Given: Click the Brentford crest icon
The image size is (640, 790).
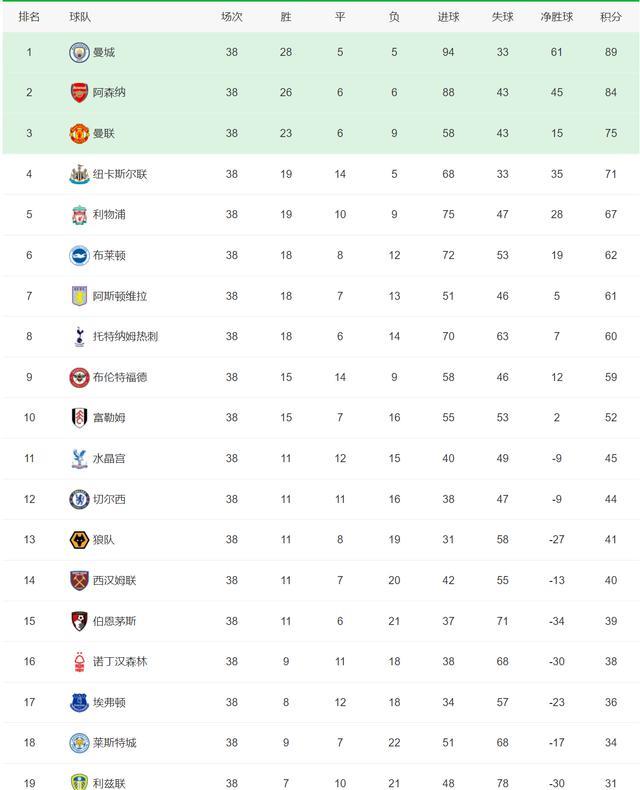Looking at the screenshot, I should point(79,377).
